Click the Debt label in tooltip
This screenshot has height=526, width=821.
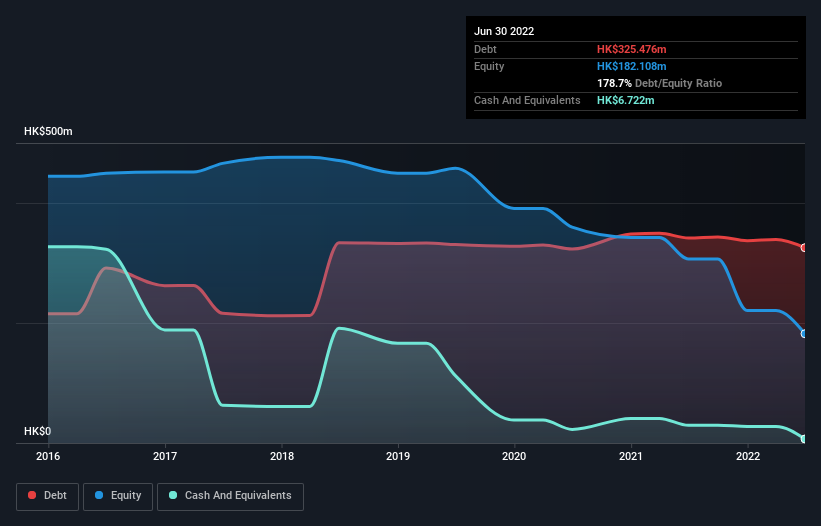tap(485, 49)
